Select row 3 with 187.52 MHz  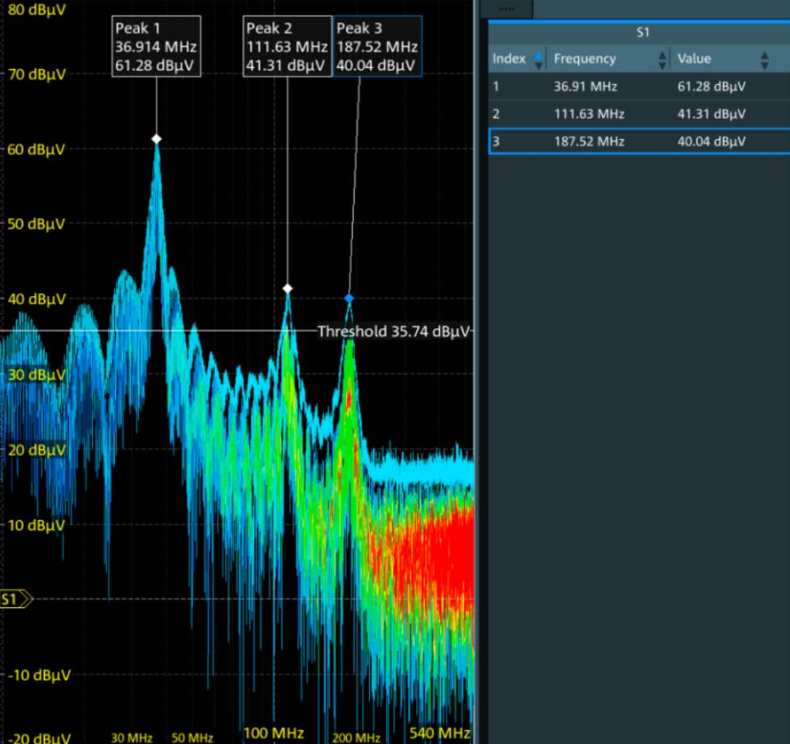[x=639, y=141]
